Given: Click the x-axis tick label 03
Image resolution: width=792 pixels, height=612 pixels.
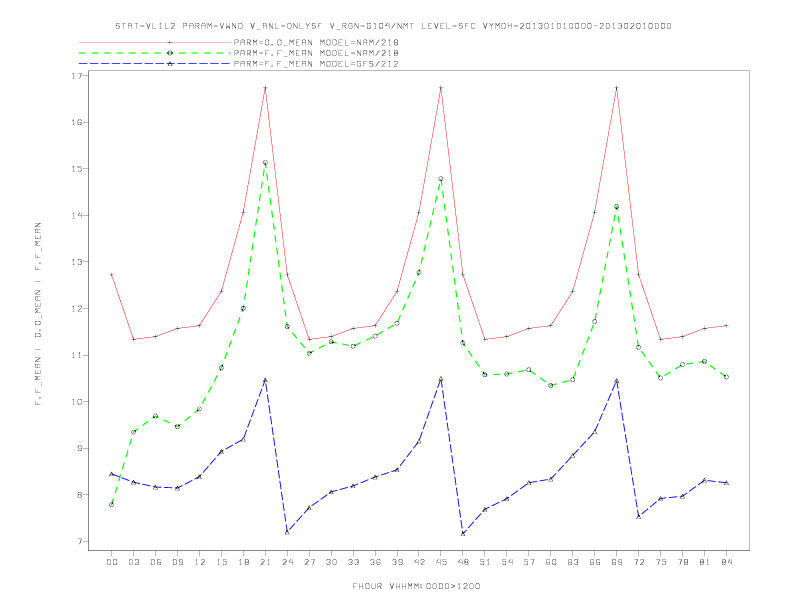Looking at the screenshot, I should tap(133, 562).
